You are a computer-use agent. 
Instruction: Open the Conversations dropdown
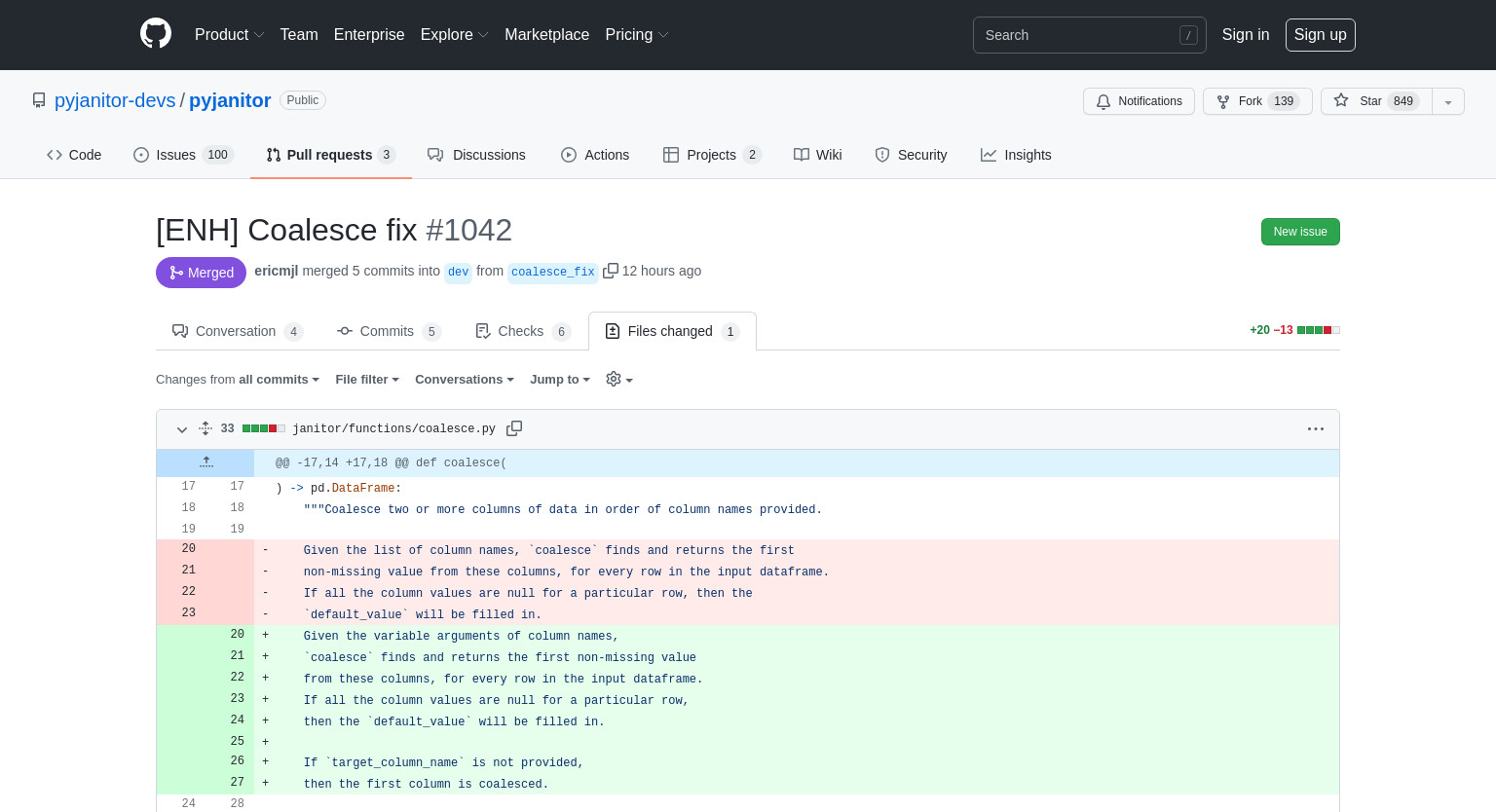pos(465,380)
